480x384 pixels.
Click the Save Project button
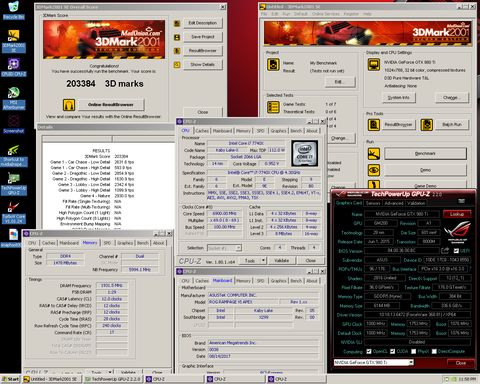pyautogui.click(x=203, y=37)
